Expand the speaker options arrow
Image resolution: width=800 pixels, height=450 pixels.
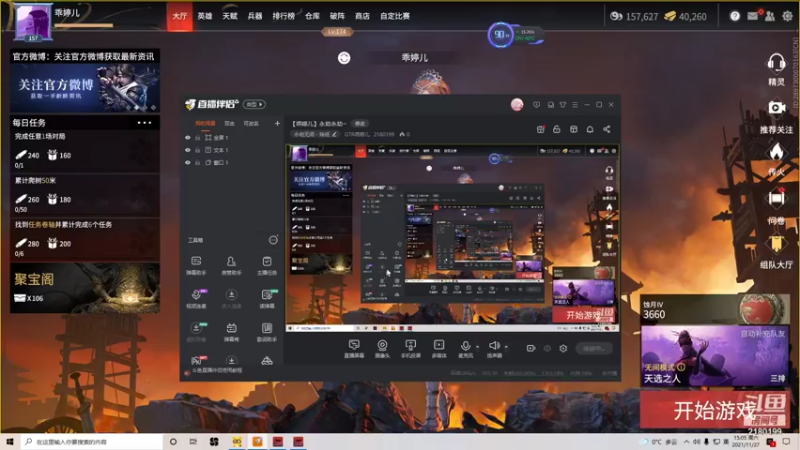click(506, 346)
